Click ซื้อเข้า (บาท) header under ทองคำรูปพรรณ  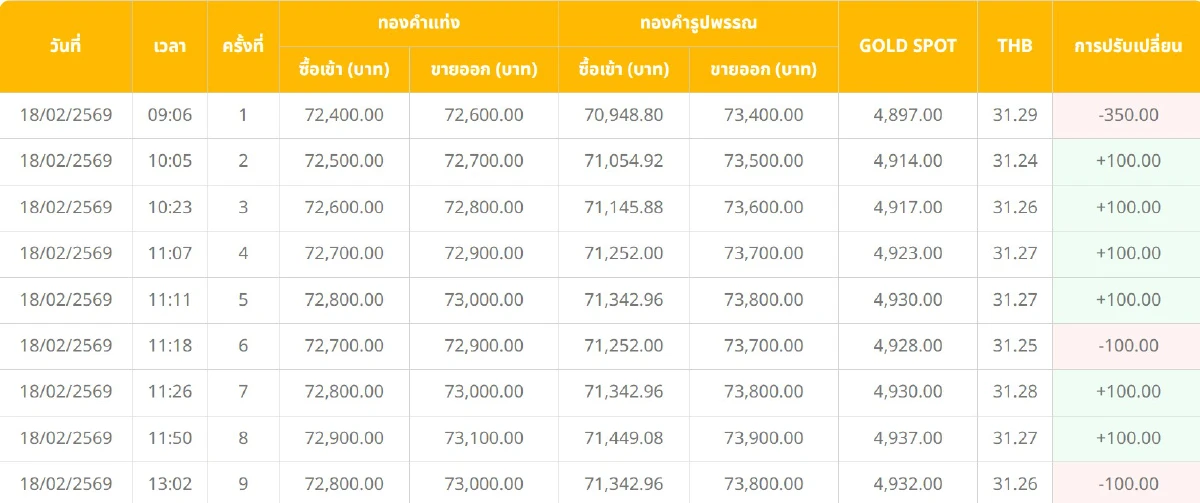point(624,70)
